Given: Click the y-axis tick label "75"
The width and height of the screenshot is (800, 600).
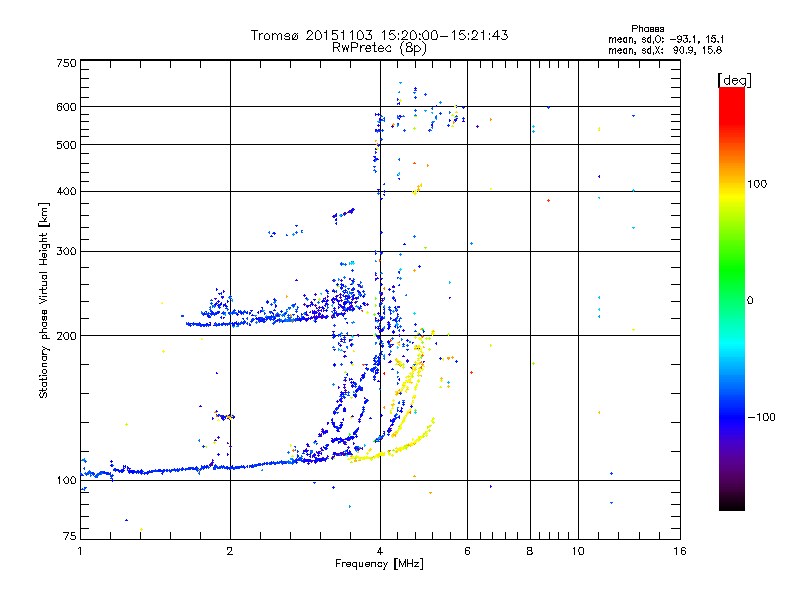Looking at the screenshot, I should tap(70, 536).
